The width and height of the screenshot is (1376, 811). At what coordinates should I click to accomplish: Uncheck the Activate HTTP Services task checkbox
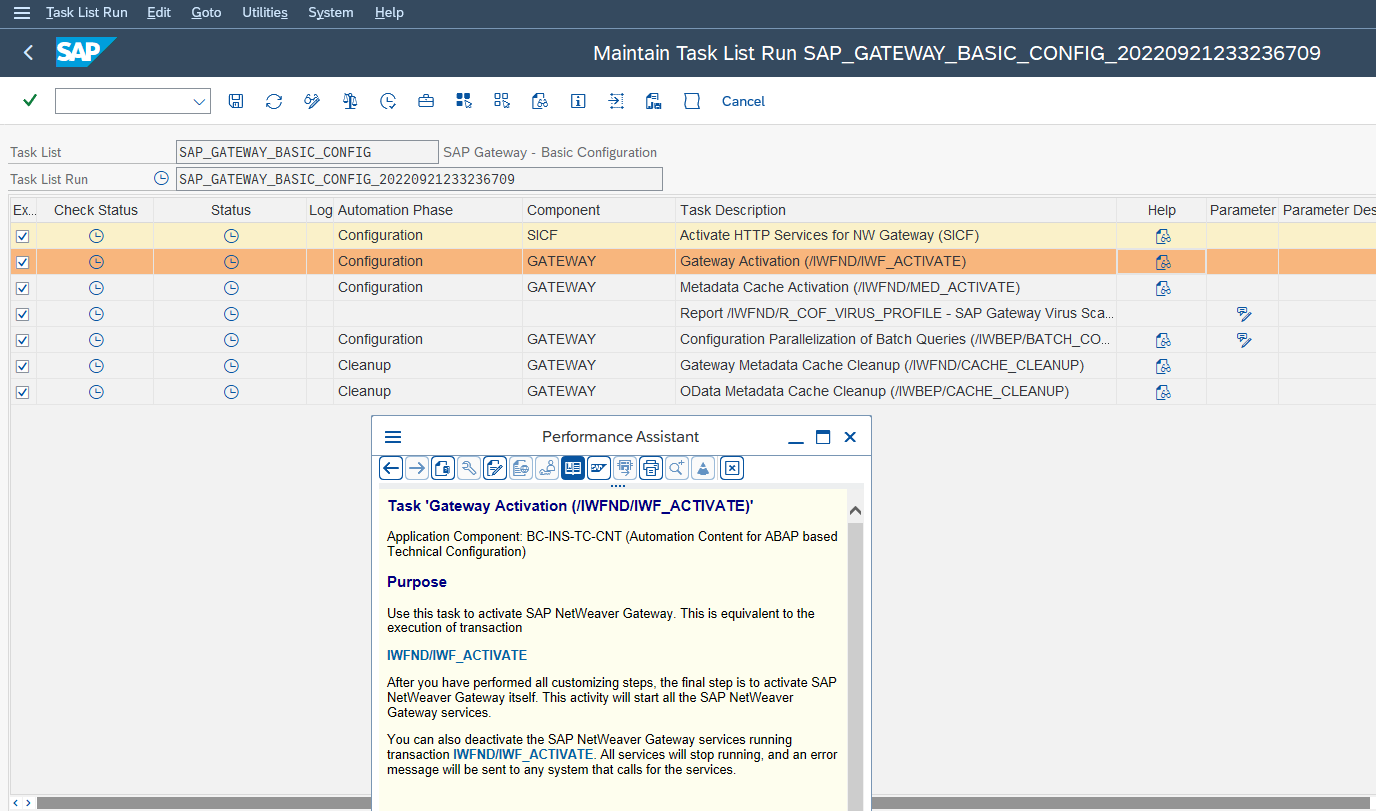click(x=22, y=236)
